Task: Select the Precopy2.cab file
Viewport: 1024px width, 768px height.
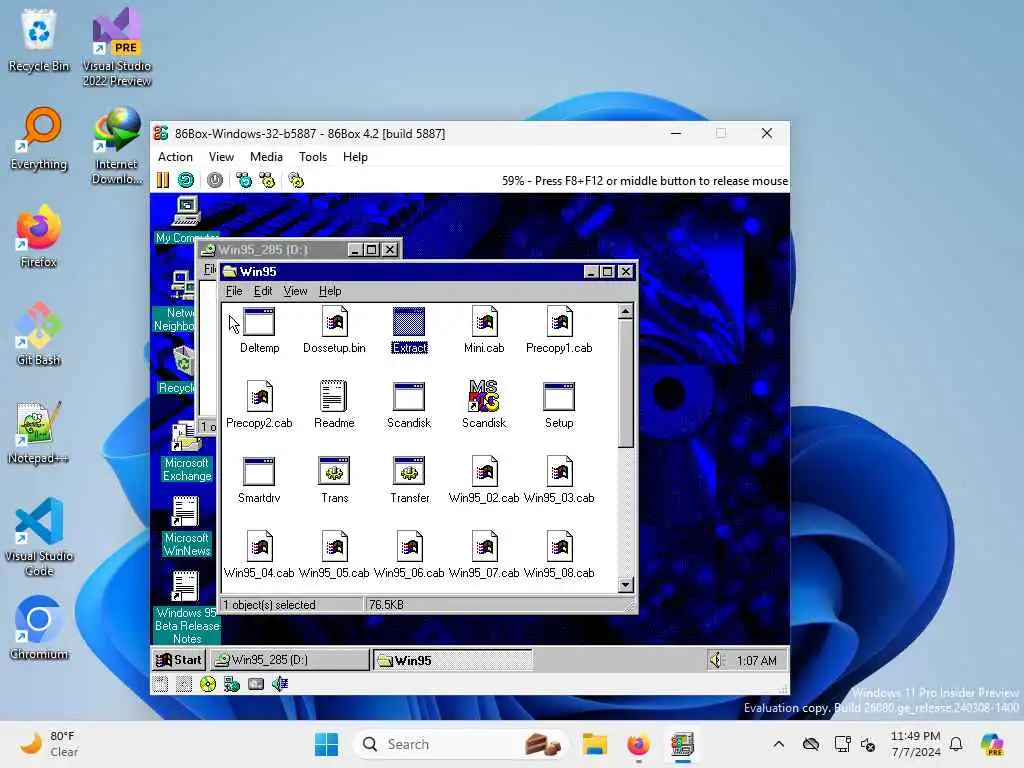Action: click(x=259, y=405)
